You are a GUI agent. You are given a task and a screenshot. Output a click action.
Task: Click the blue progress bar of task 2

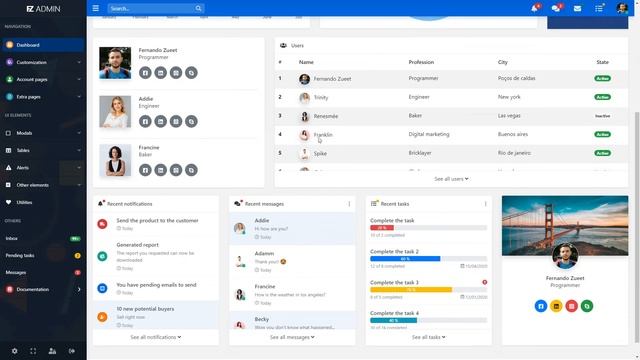405,259
